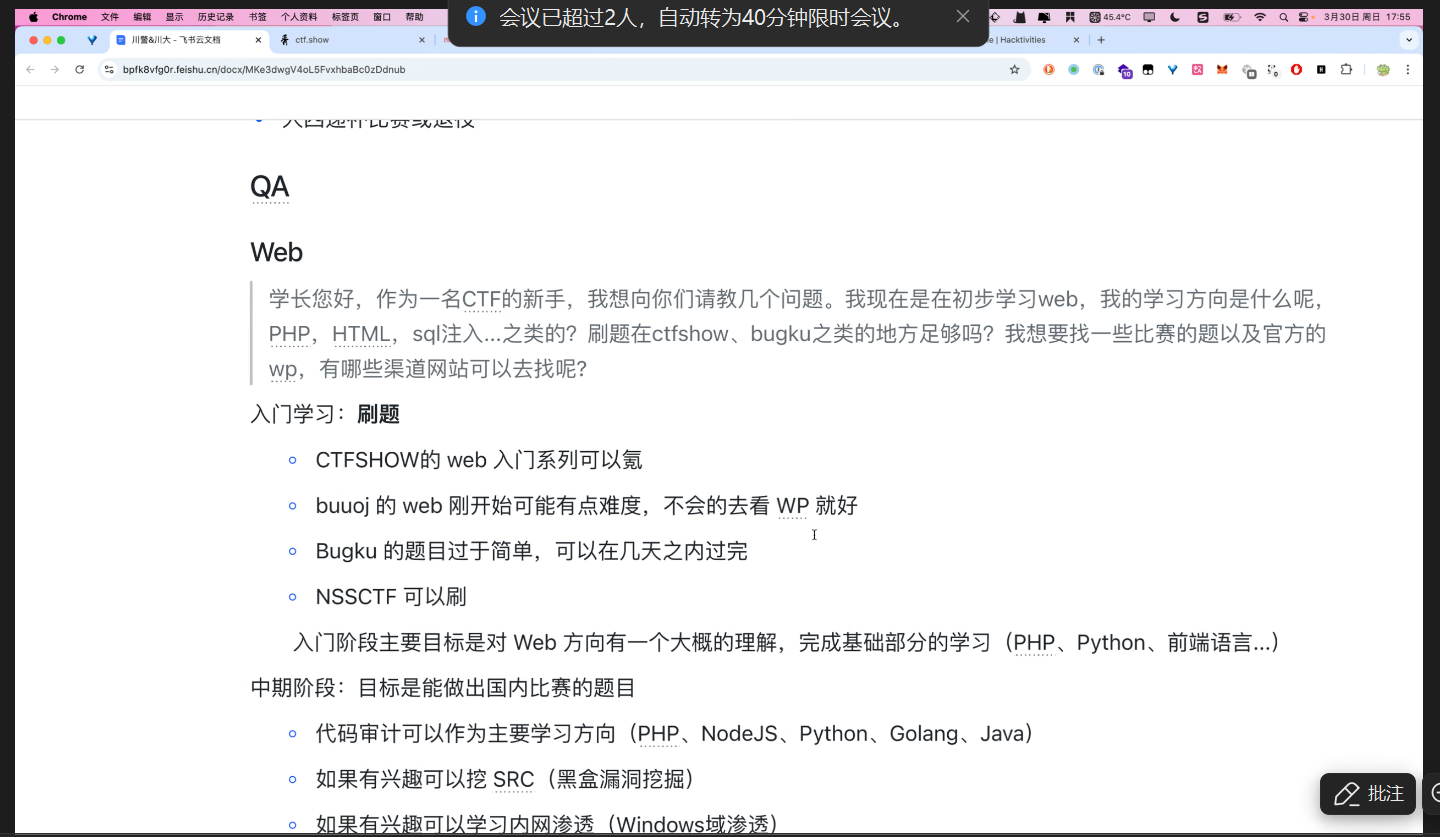
Task: Open the 书签 menu
Action: 258,17
